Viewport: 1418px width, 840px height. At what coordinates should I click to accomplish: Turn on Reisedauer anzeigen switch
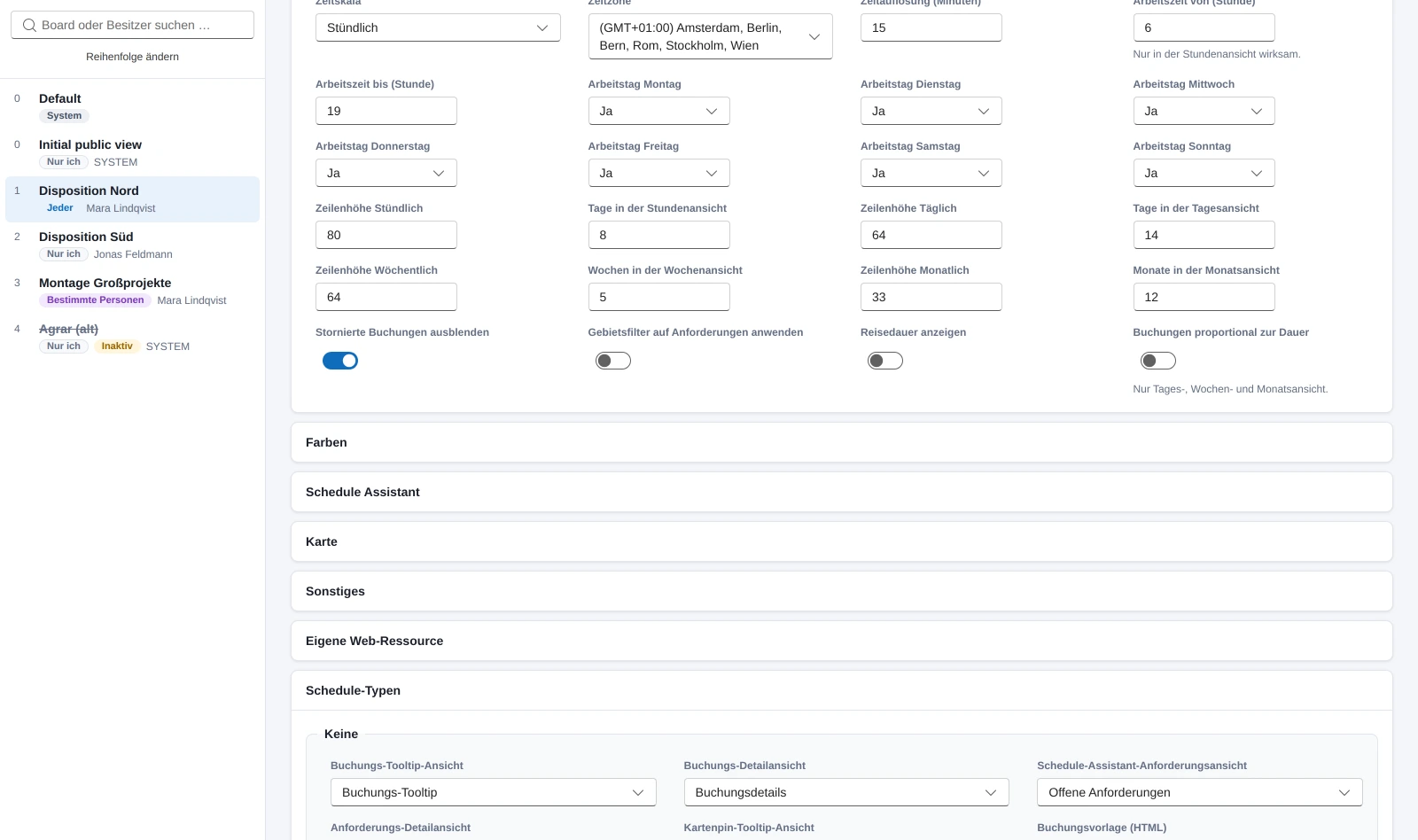coord(885,361)
